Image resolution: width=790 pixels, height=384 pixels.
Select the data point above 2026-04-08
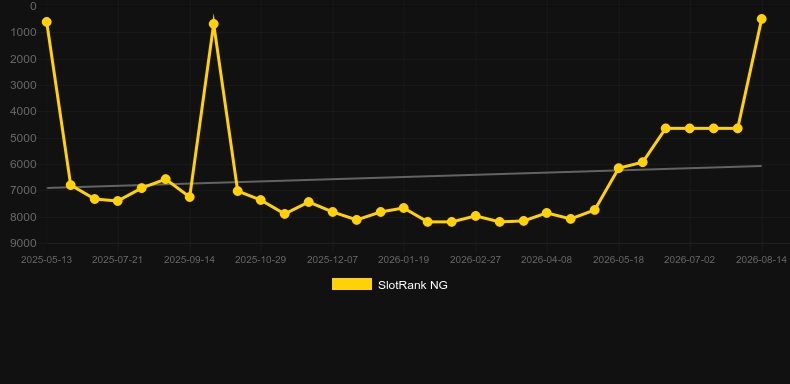point(547,213)
